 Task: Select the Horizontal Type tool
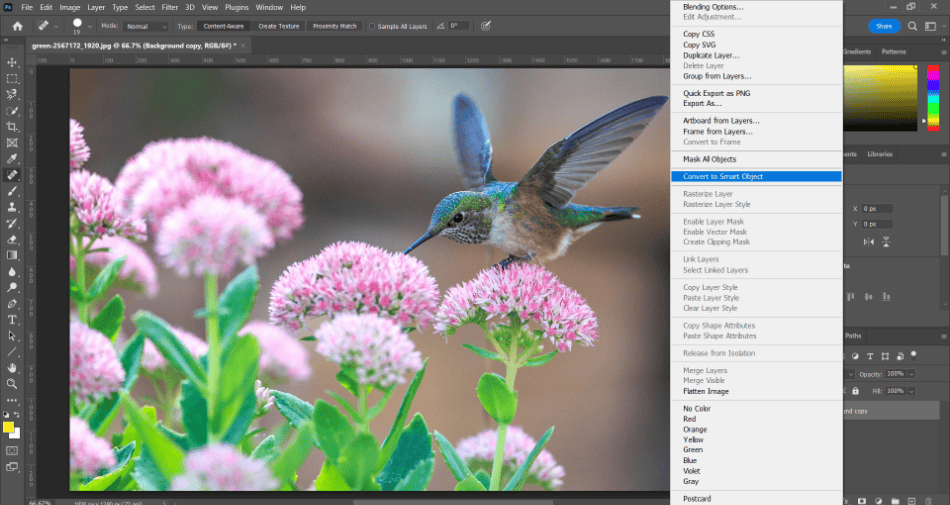[12, 319]
